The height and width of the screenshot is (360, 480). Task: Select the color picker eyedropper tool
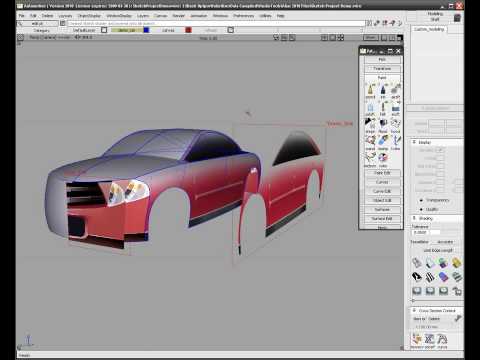click(395, 143)
